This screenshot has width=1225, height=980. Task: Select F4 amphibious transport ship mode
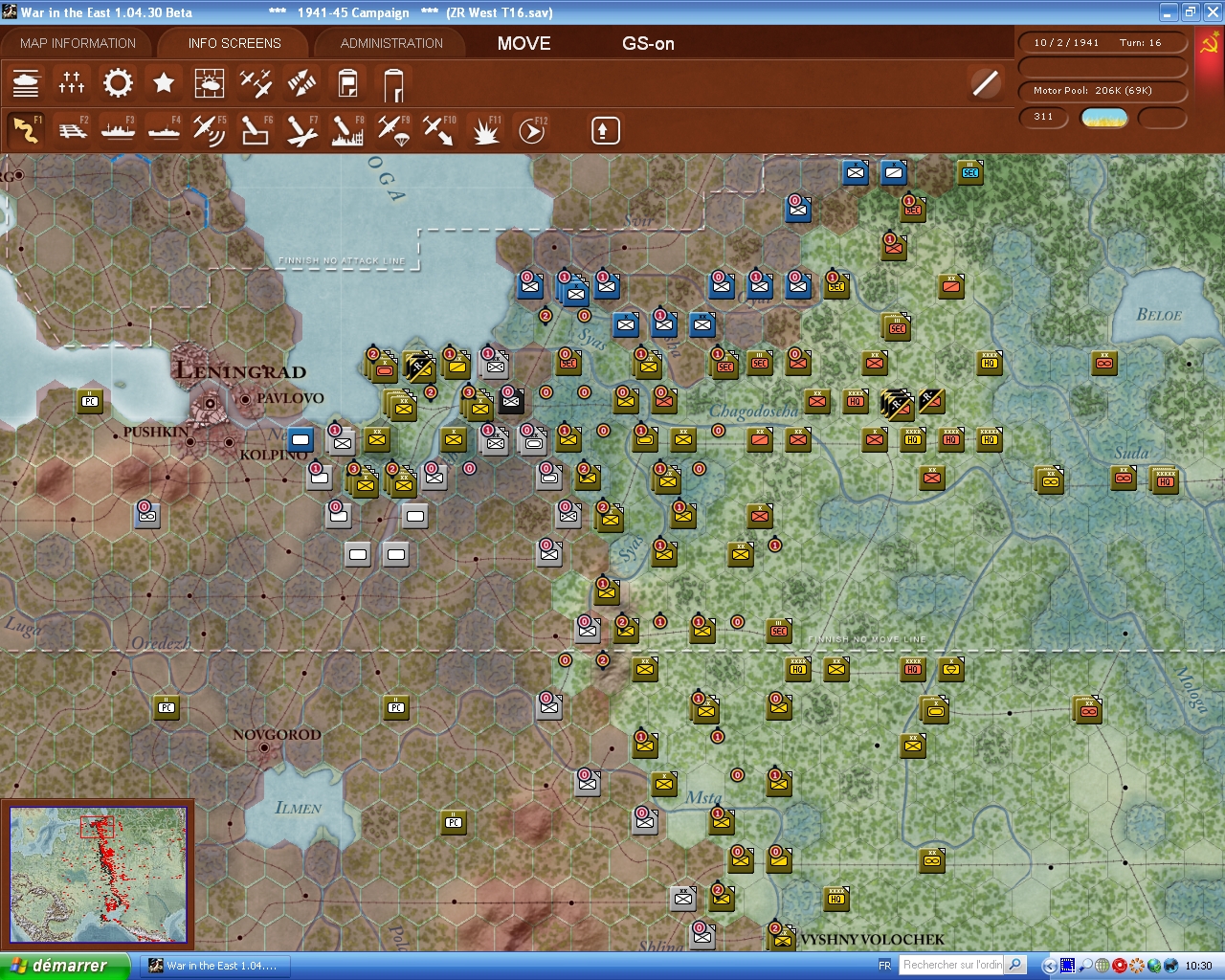[x=164, y=129]
